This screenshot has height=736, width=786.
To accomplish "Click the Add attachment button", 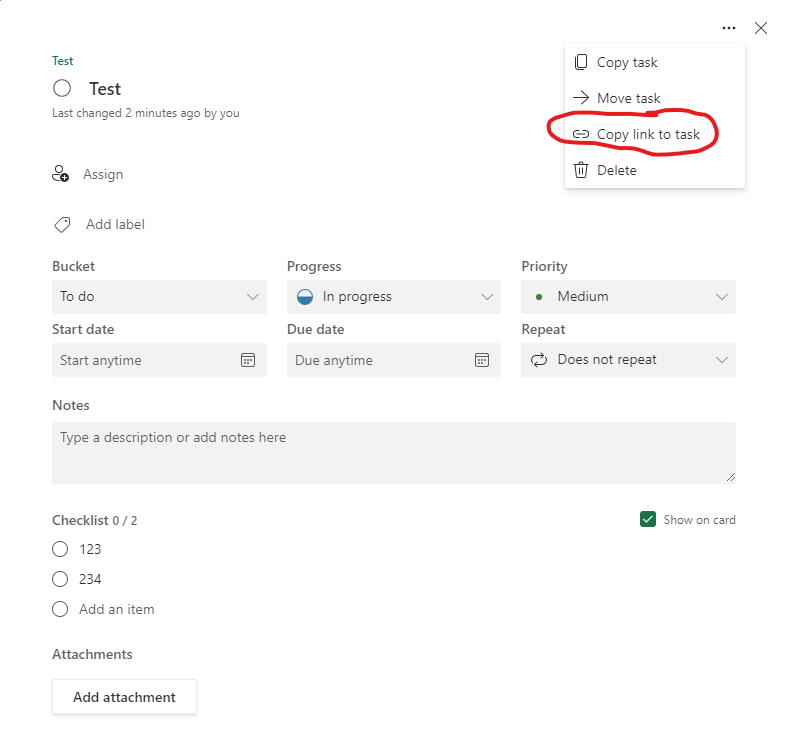I will (124, 697).
